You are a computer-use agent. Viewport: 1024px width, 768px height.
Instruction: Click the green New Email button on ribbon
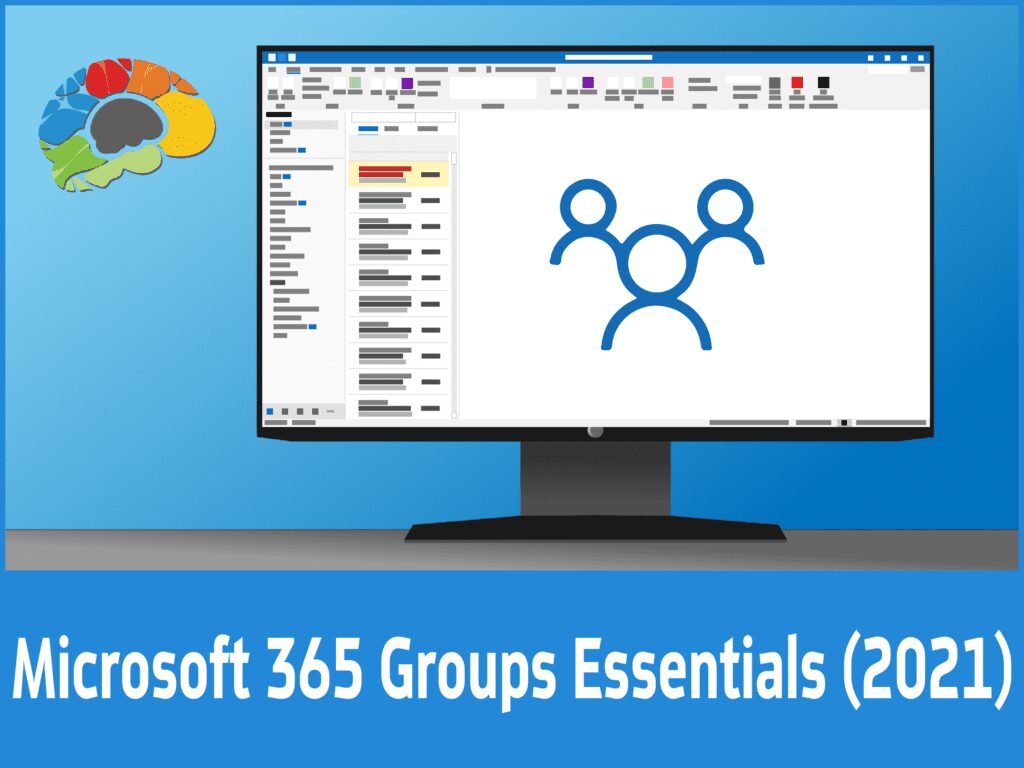pyautogui.click(x=355, y=82)
